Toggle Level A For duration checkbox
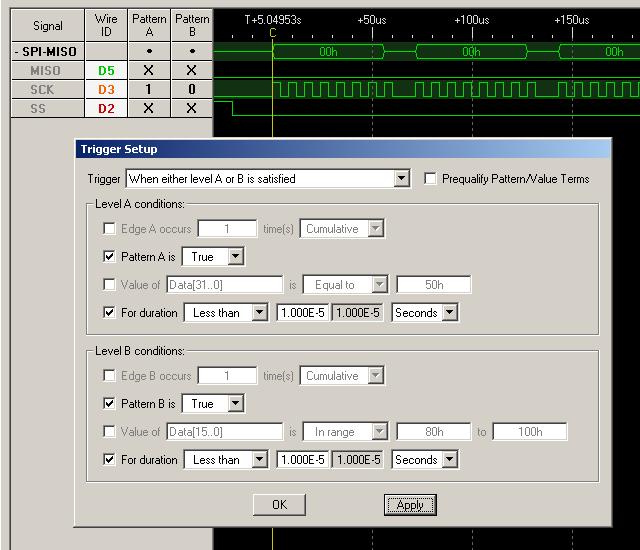640x550 pixels. point(109,313)
